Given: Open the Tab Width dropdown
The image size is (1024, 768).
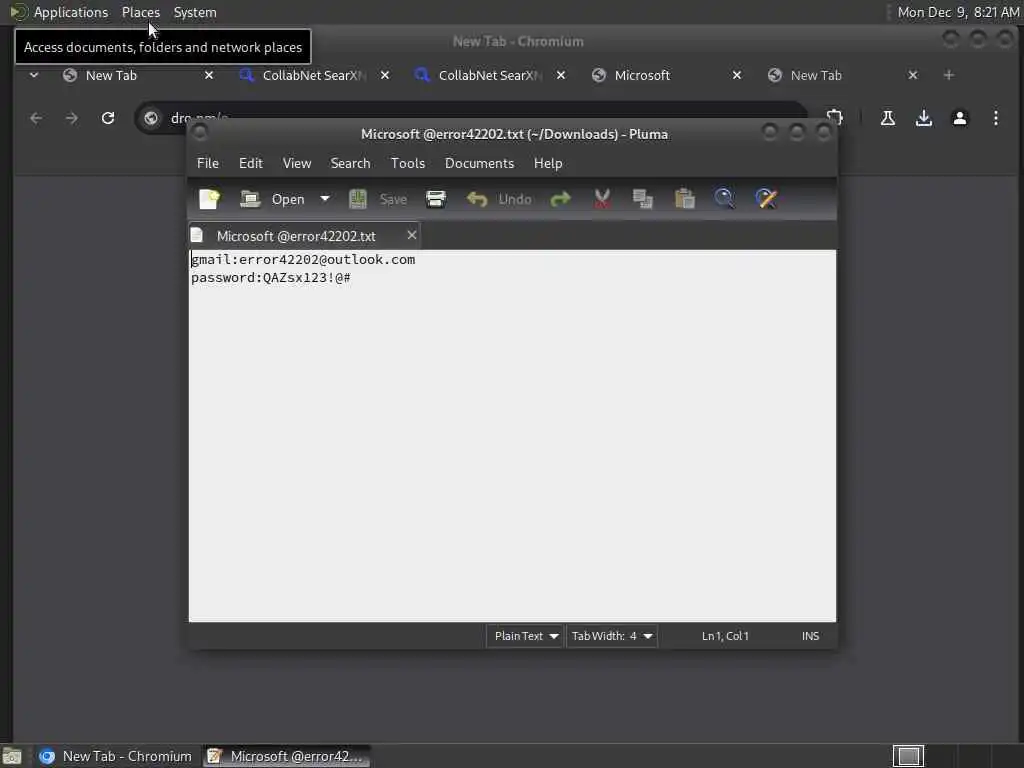Looking at the screenshot, I should click(612, 636).
